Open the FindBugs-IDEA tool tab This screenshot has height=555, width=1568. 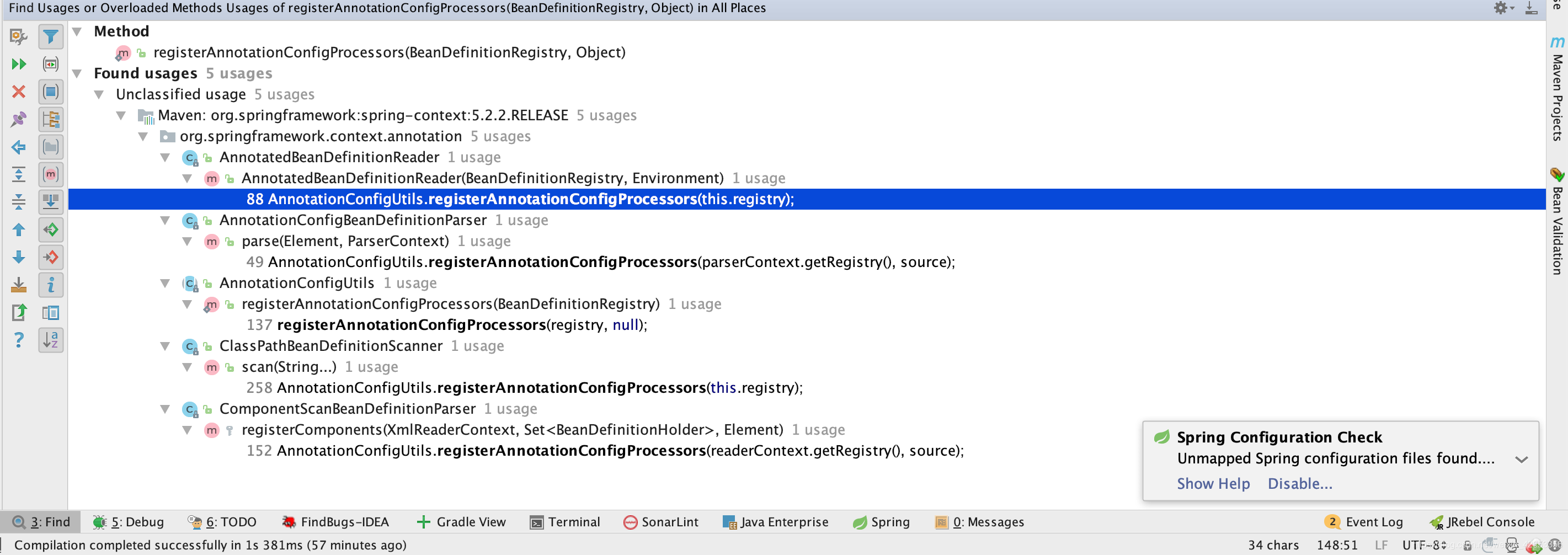(x=335, y=522)
